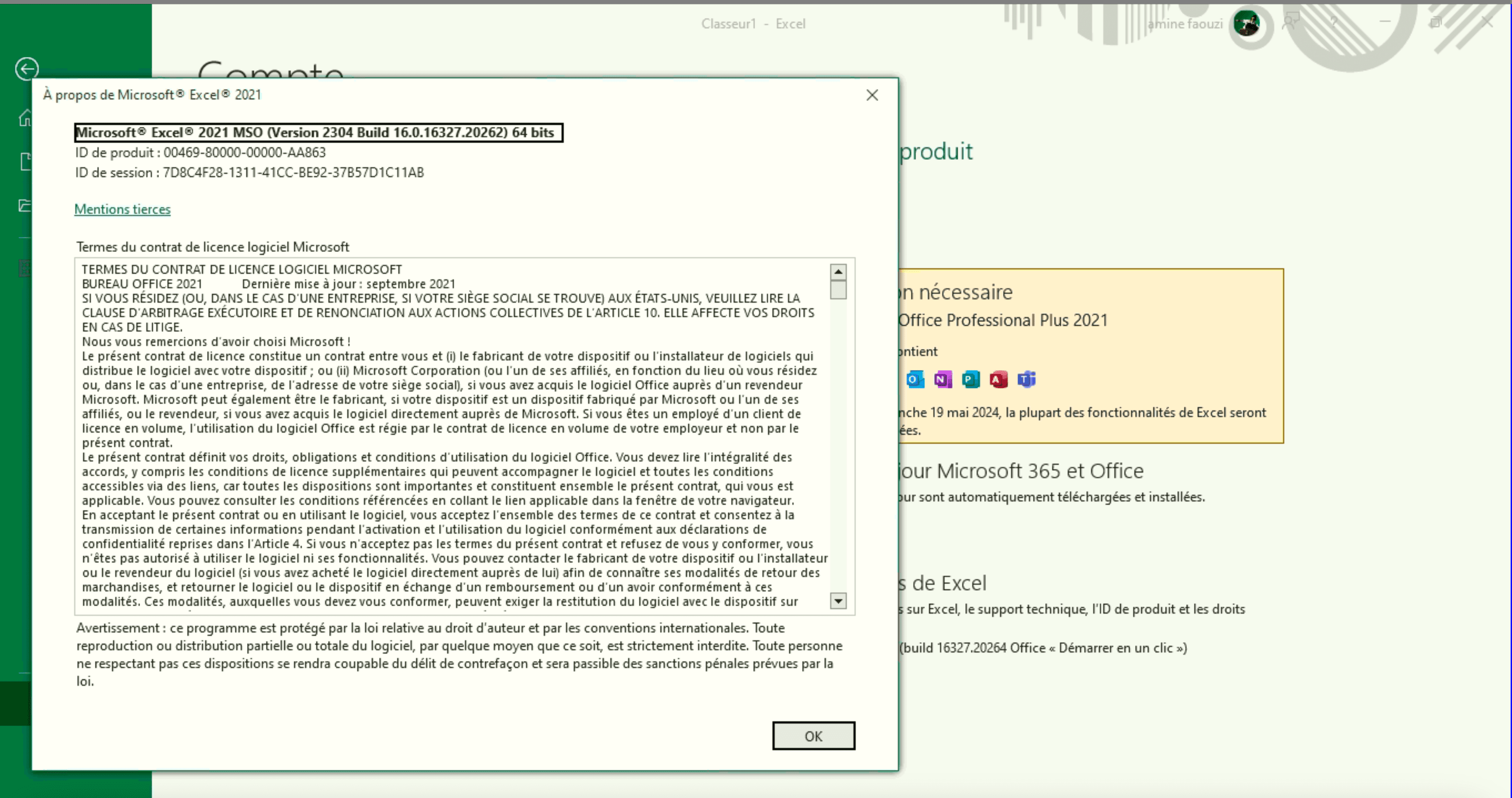Click the Classeur1 - Excel window title
This screenshot has height=798, width=1512.
(753, 24)
